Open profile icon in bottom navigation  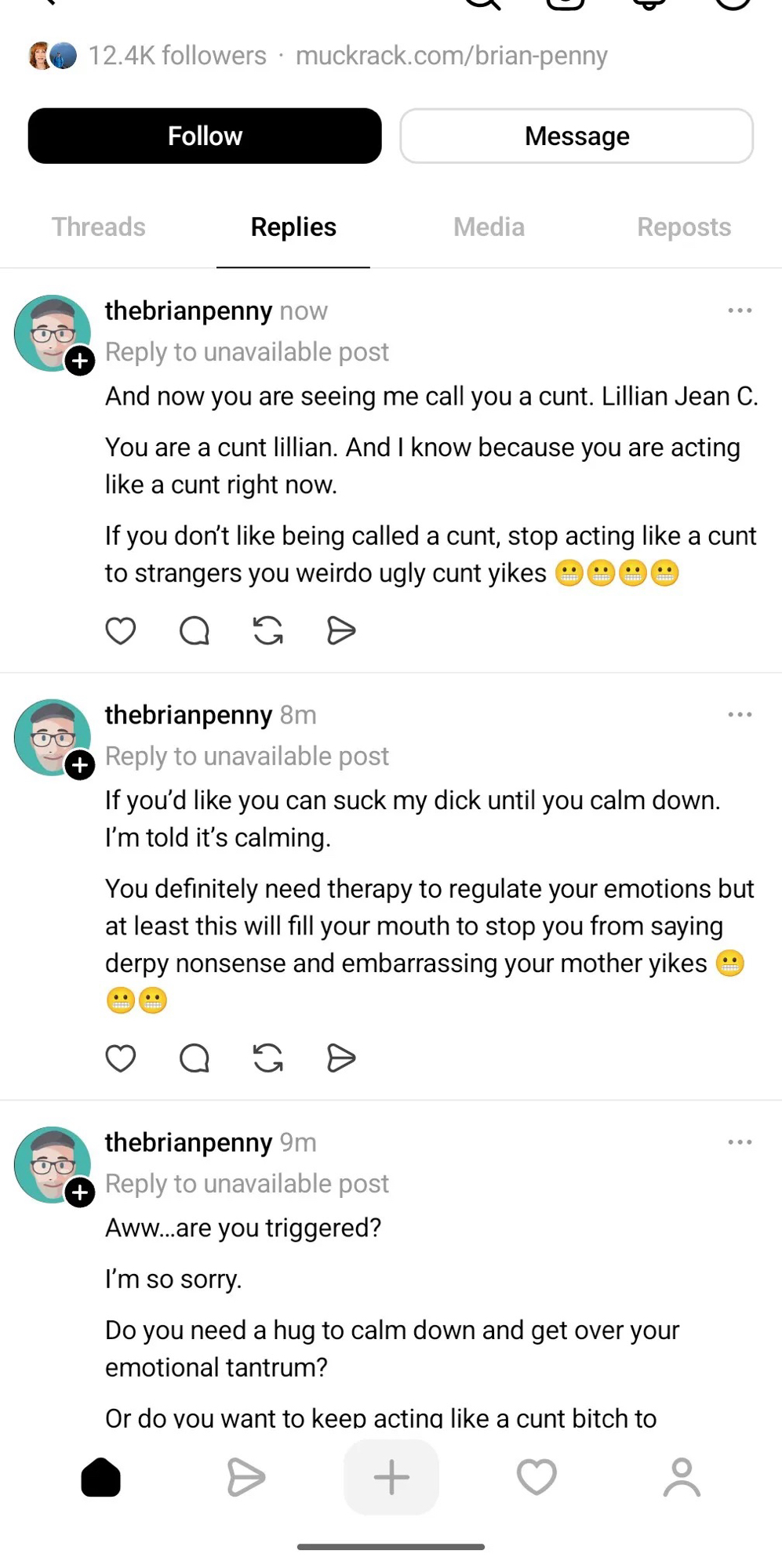point(682,1478)
